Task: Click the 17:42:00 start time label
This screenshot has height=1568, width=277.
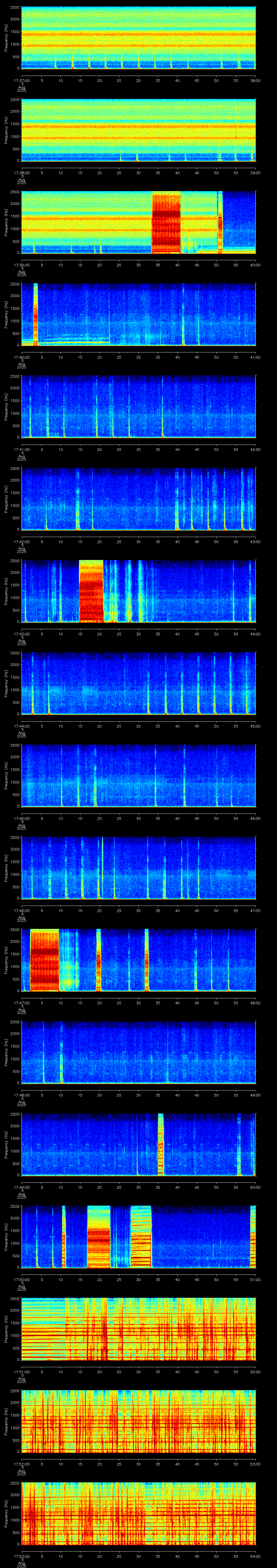Action: 21,542
